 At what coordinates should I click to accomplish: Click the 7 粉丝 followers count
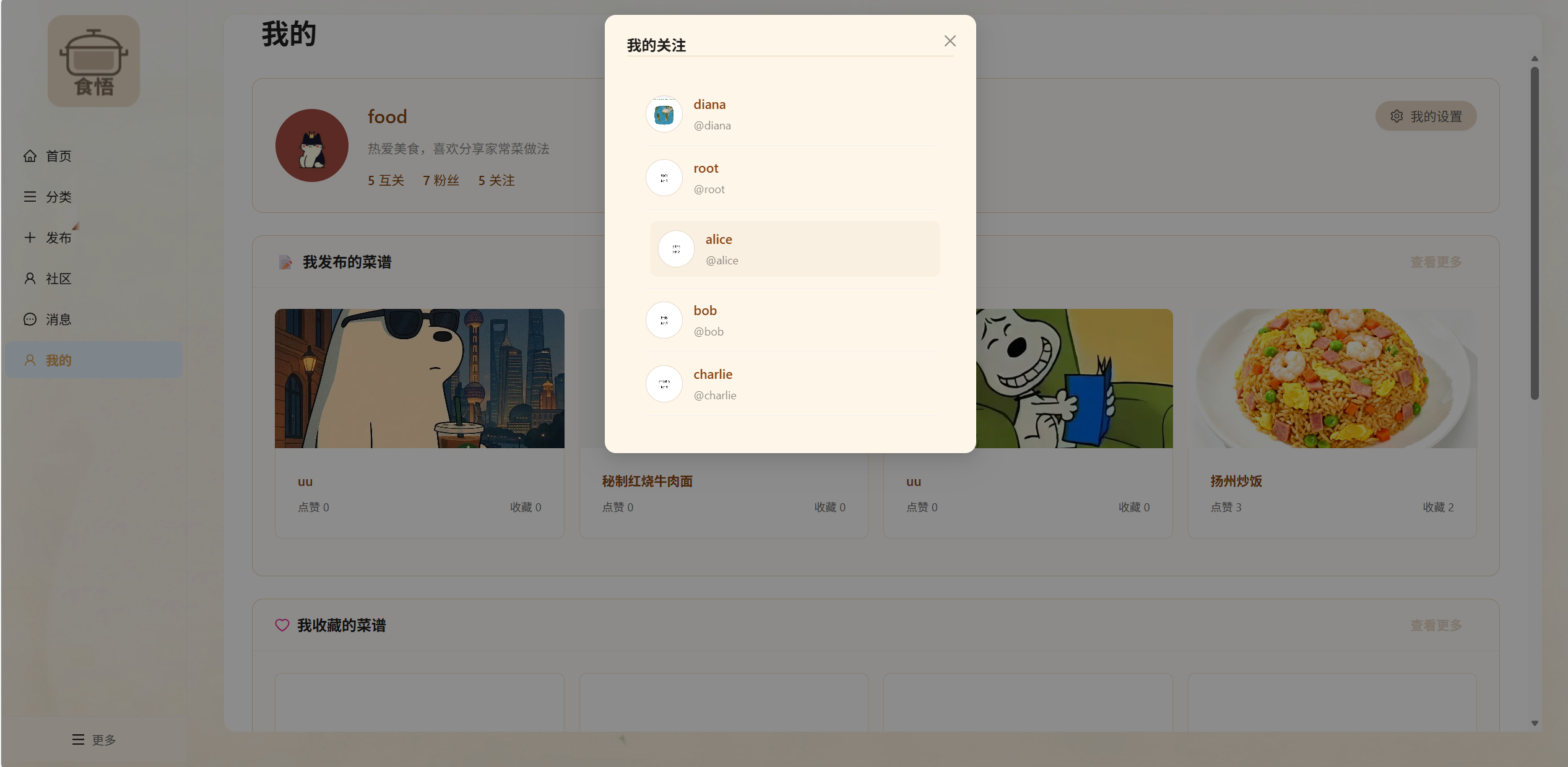pyautogui.click(x=441, y=180)
